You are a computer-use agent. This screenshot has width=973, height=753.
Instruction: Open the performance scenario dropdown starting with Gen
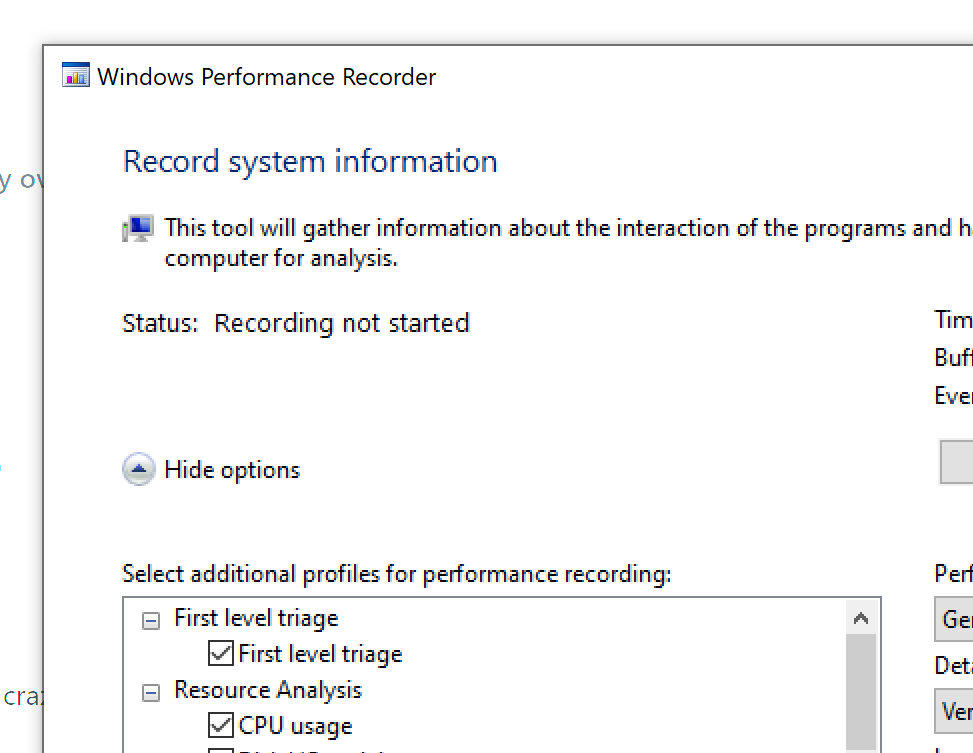point(954,619)
